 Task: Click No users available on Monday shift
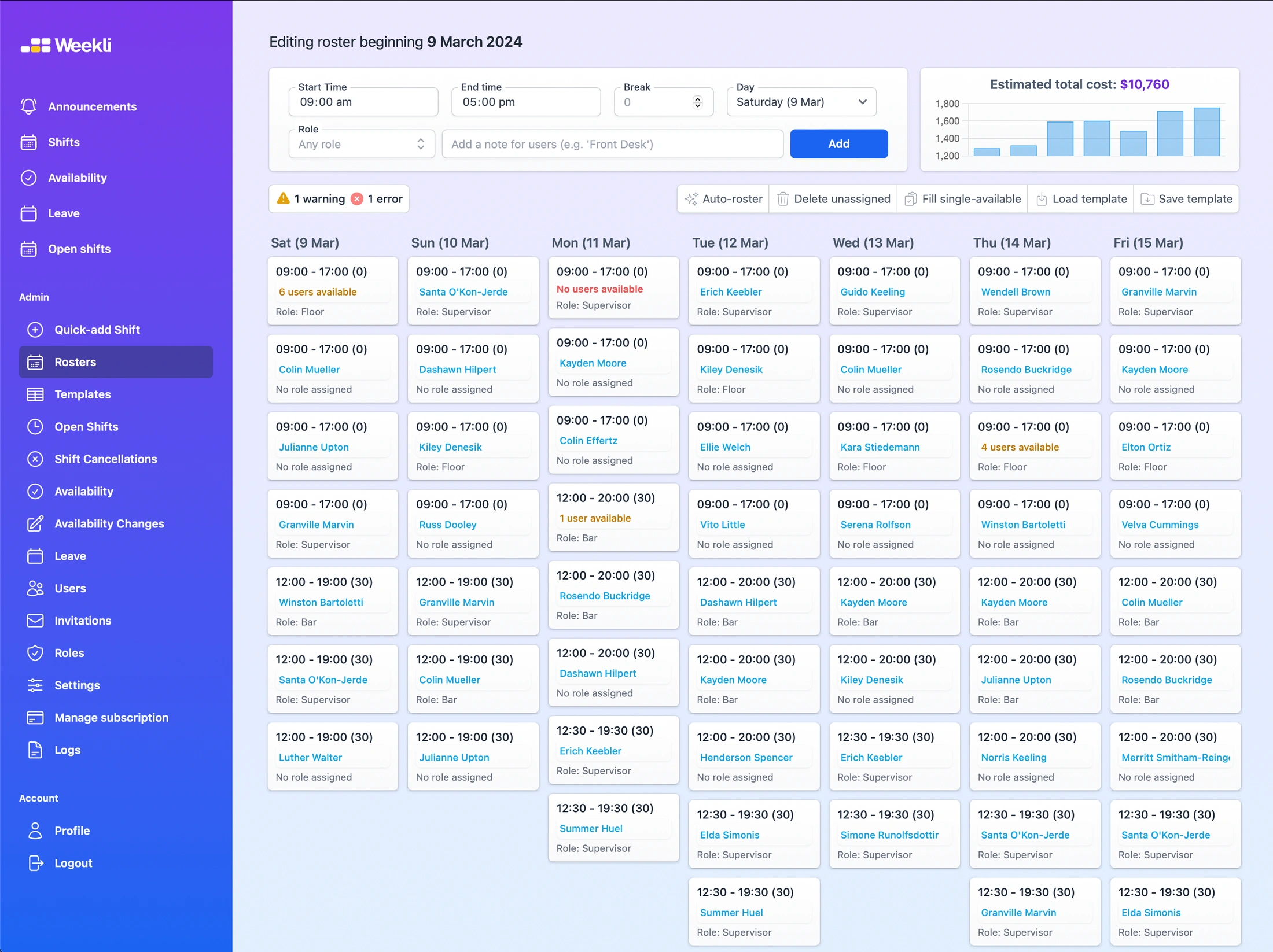click(x=599, y=289)
